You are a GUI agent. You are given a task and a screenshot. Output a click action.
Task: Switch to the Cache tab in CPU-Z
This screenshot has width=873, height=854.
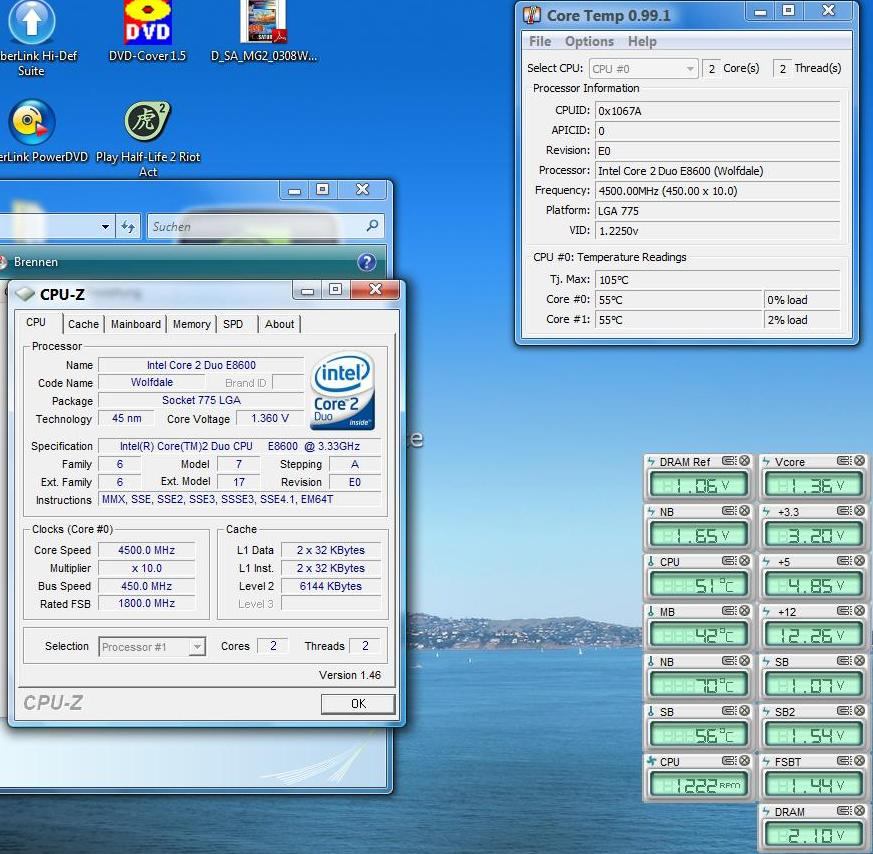tap(84, 324)
